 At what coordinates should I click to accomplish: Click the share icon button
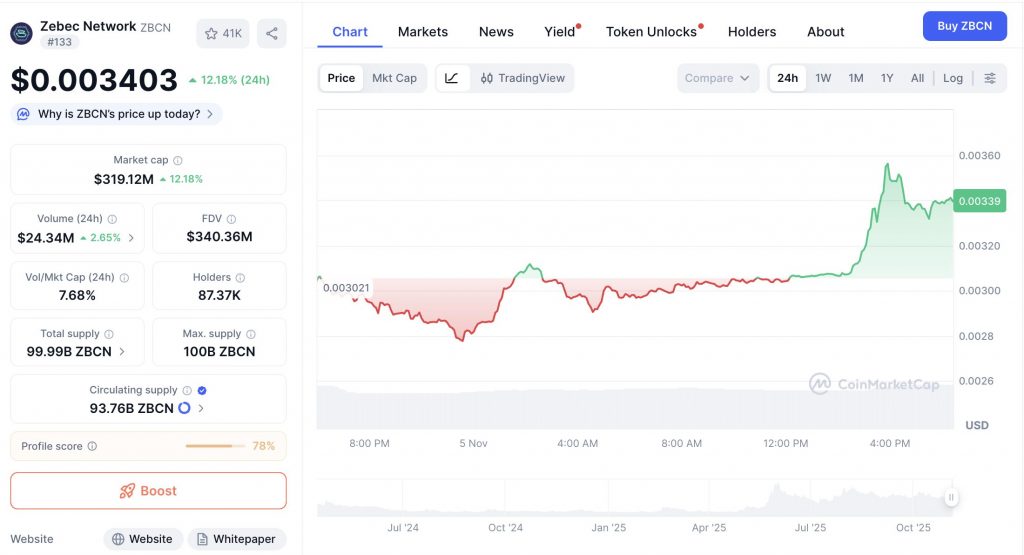click(272, 33)
